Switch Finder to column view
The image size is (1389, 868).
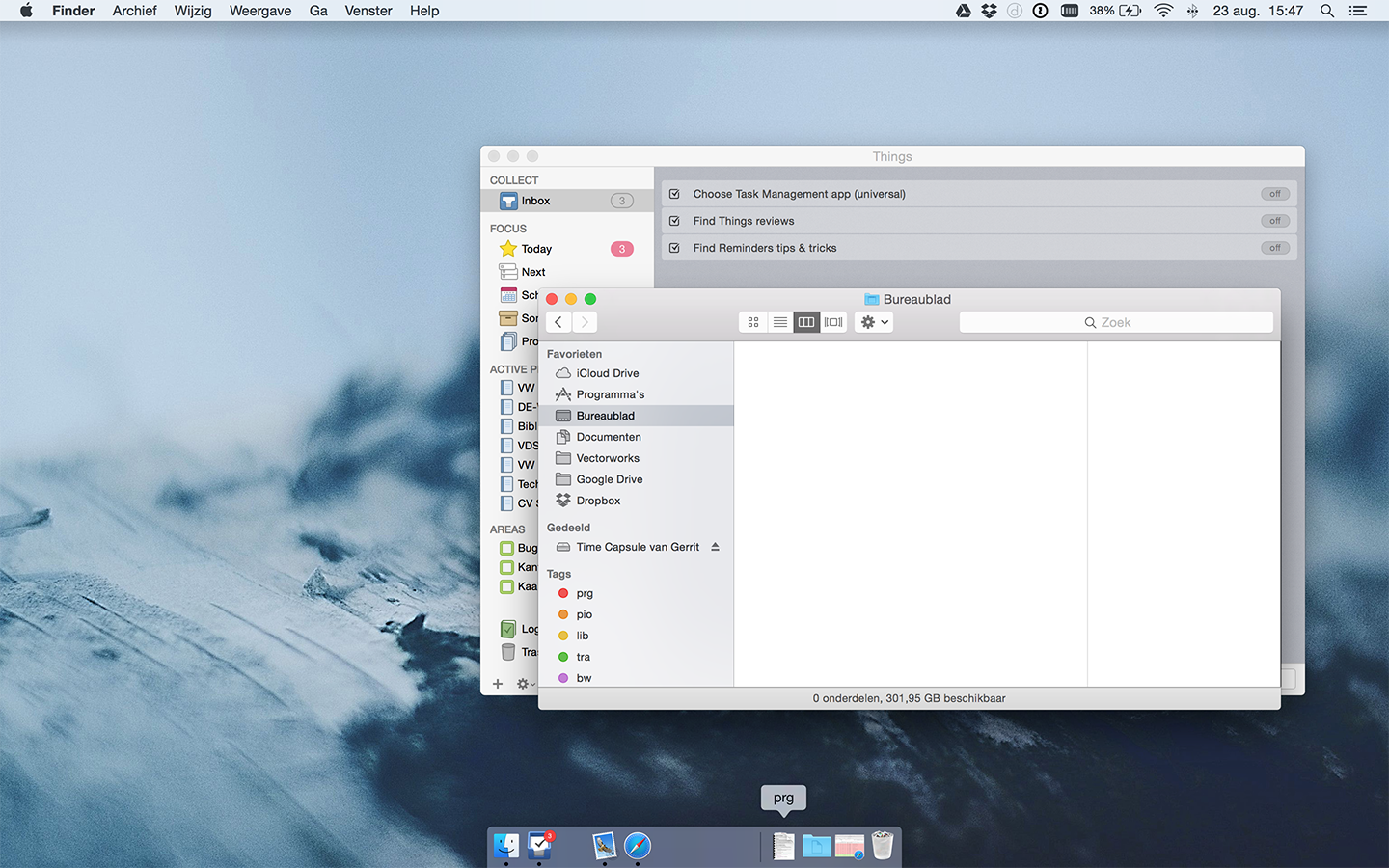point(806,322)
